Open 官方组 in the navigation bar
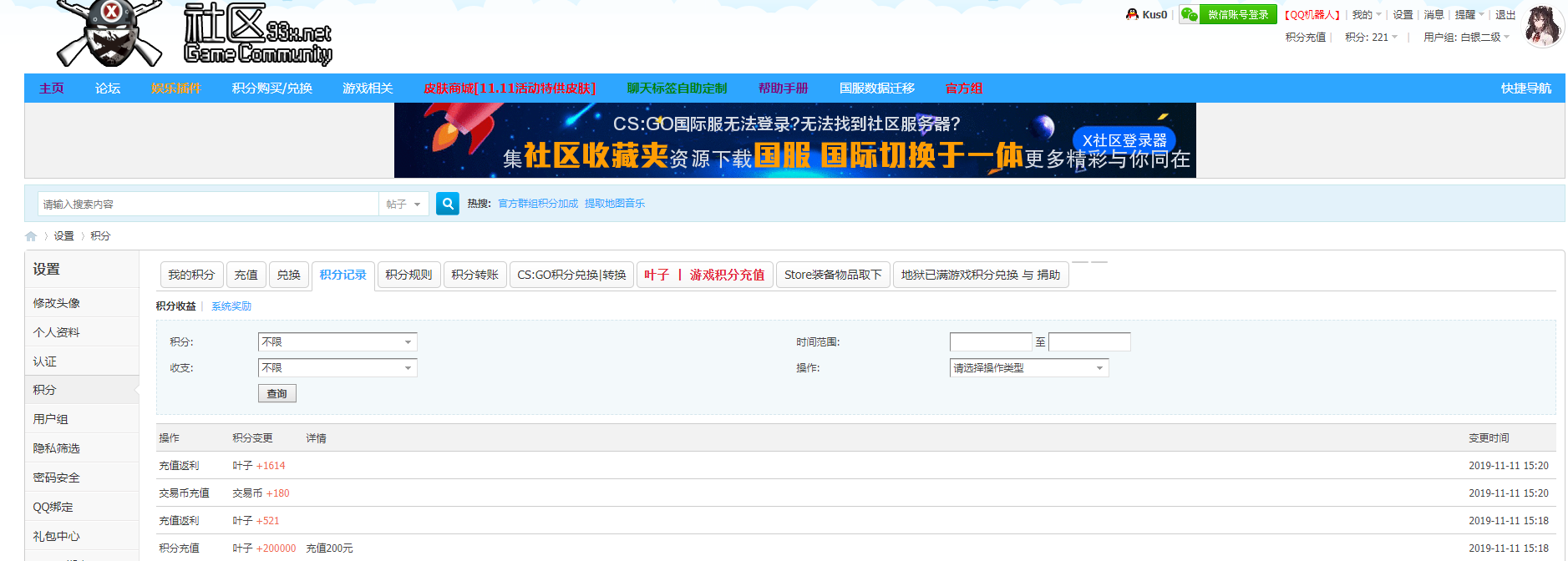 click(x=964, y=88)
